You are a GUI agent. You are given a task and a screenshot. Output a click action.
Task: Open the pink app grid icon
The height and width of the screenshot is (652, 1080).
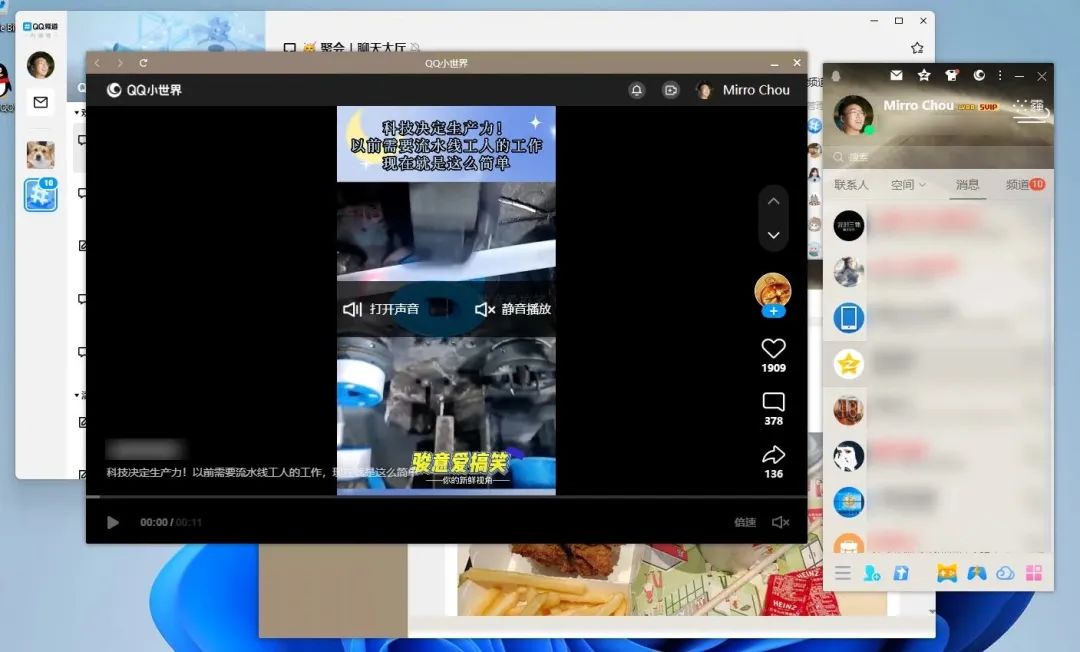[x=1032, y=573]
